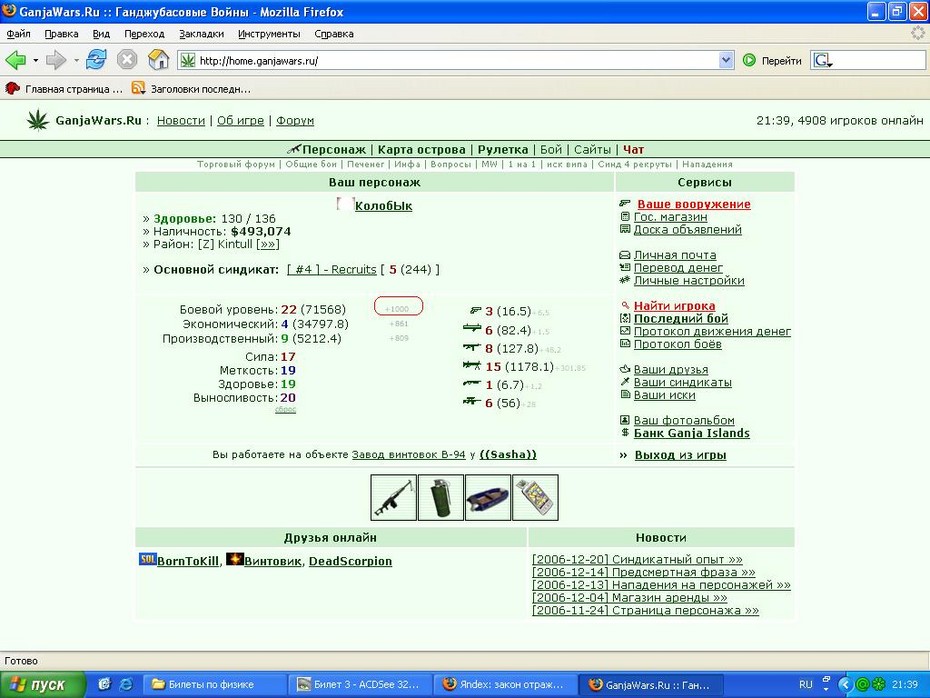Switch to Билет 3 - ACDSee taskbar window

(x=361, y=684)
